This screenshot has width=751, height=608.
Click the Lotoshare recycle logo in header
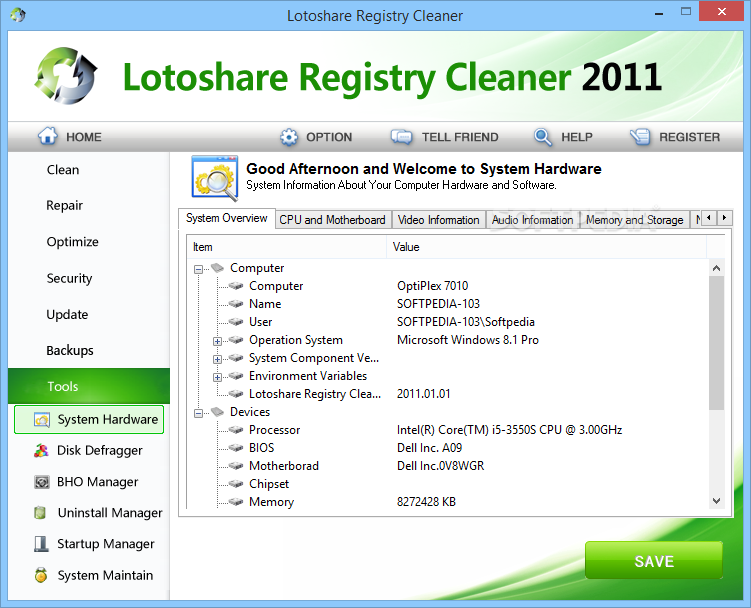(x=66, y=76)
